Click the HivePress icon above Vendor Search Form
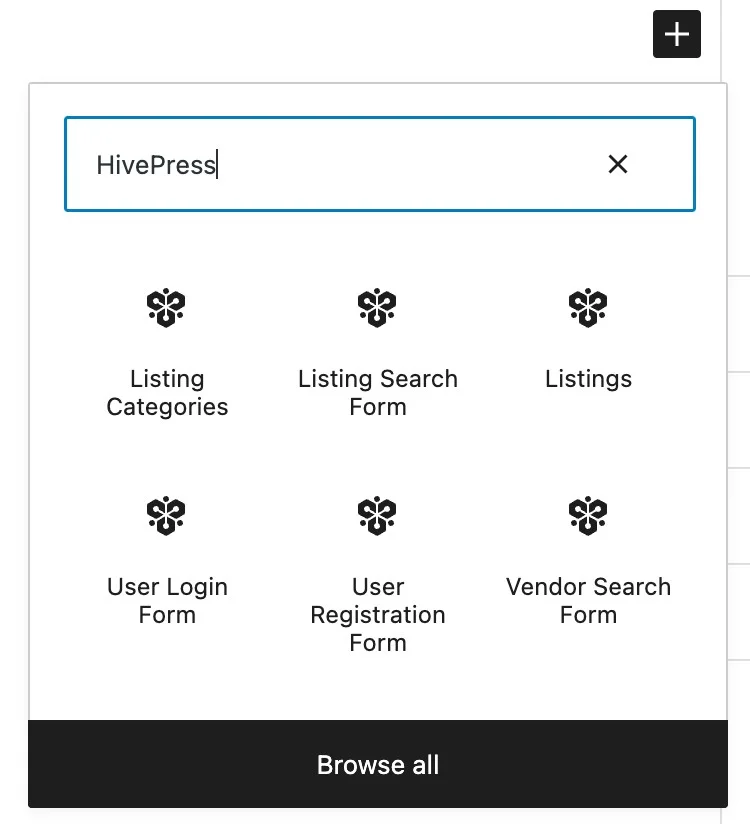 588,516
